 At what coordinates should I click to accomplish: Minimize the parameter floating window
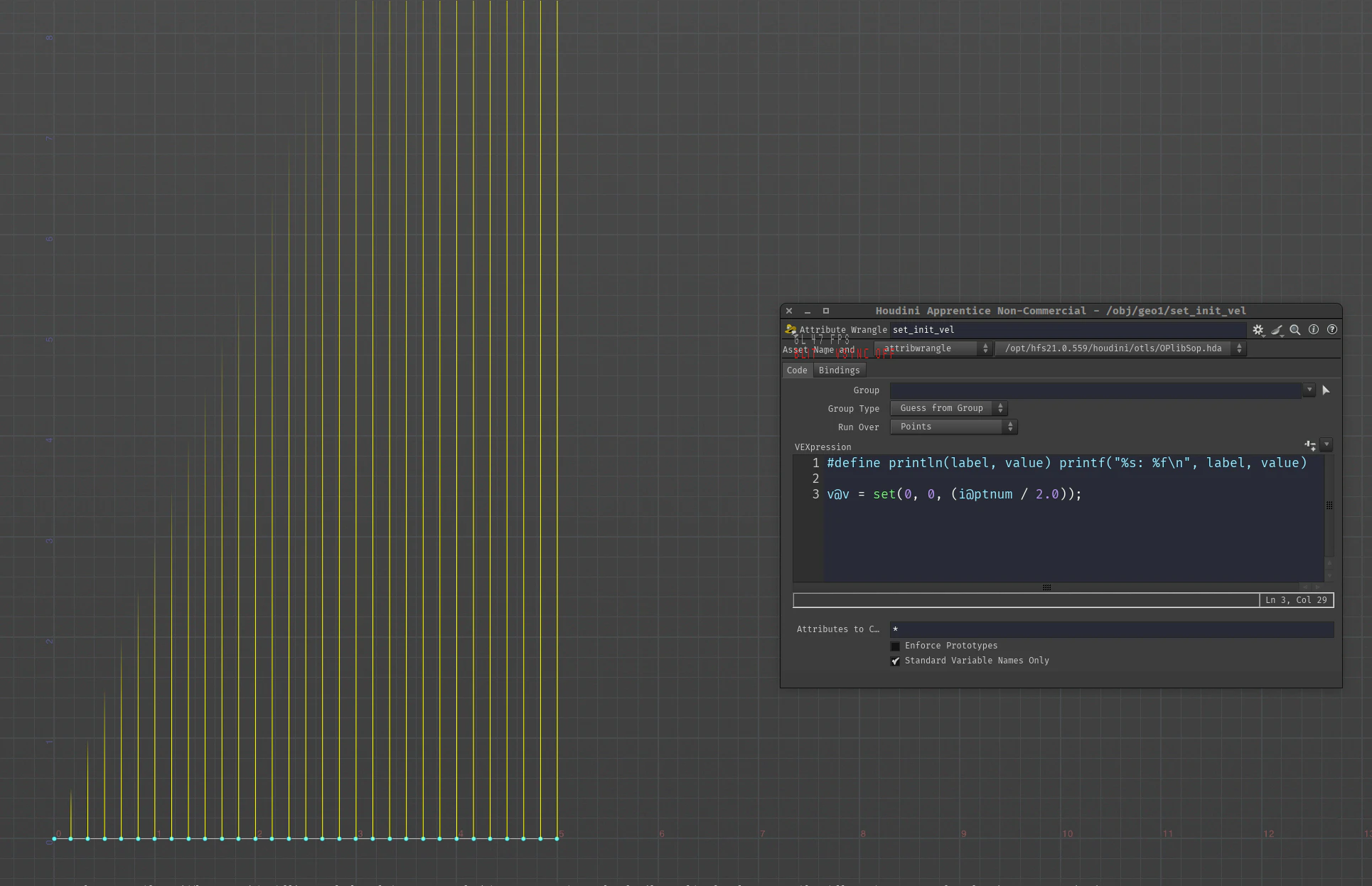808,311
